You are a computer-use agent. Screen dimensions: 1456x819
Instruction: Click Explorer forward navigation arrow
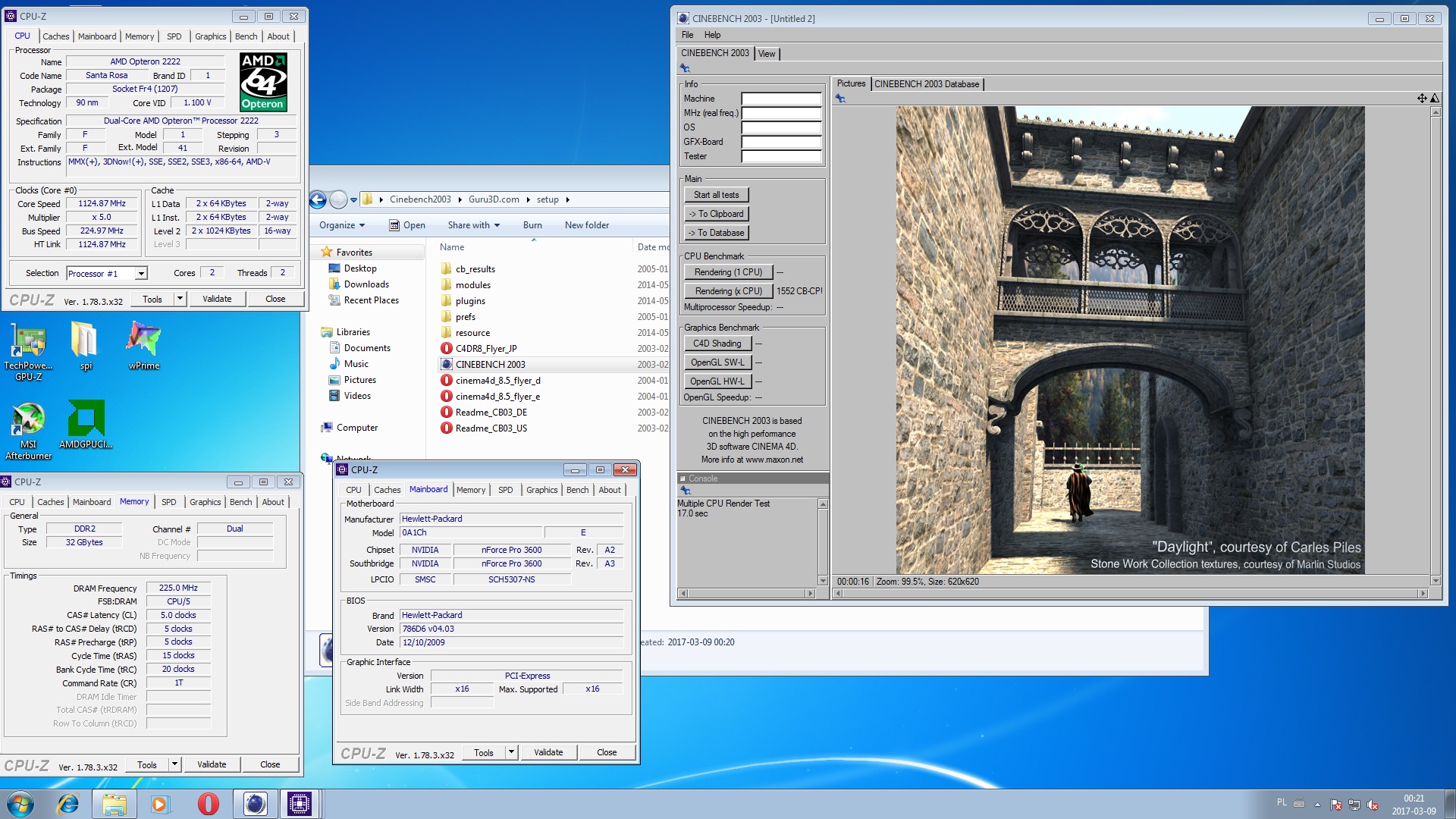point(338,199)
